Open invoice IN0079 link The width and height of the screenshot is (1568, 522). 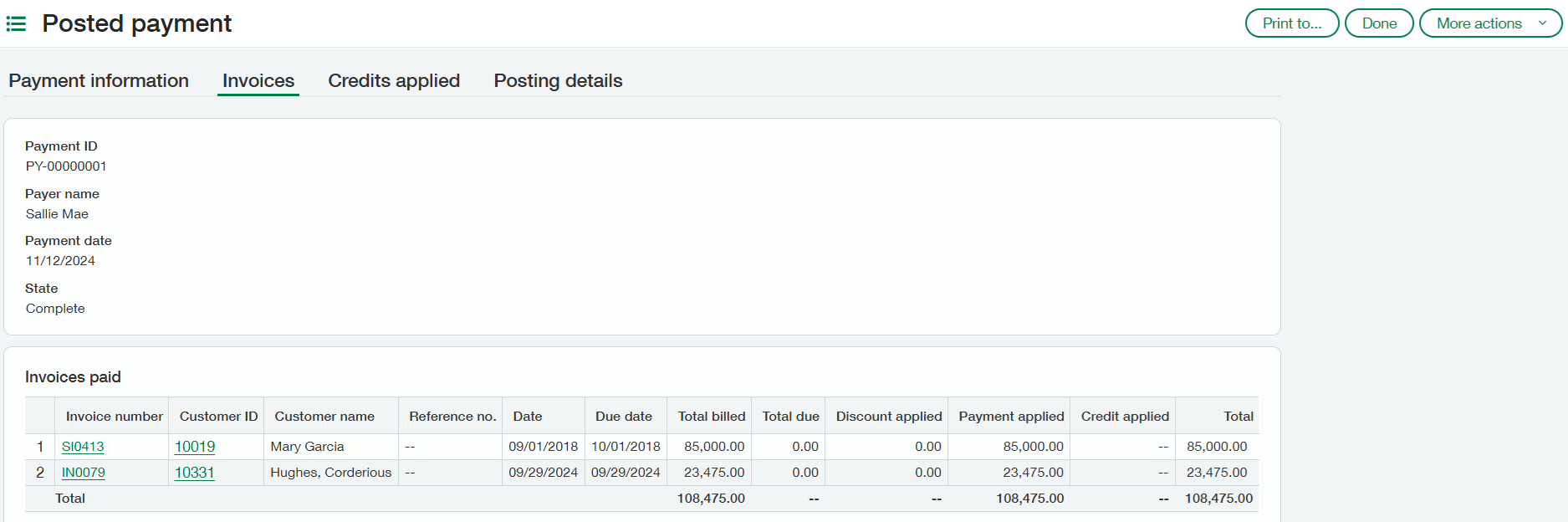pyautogui.click(x=84, y=473)
